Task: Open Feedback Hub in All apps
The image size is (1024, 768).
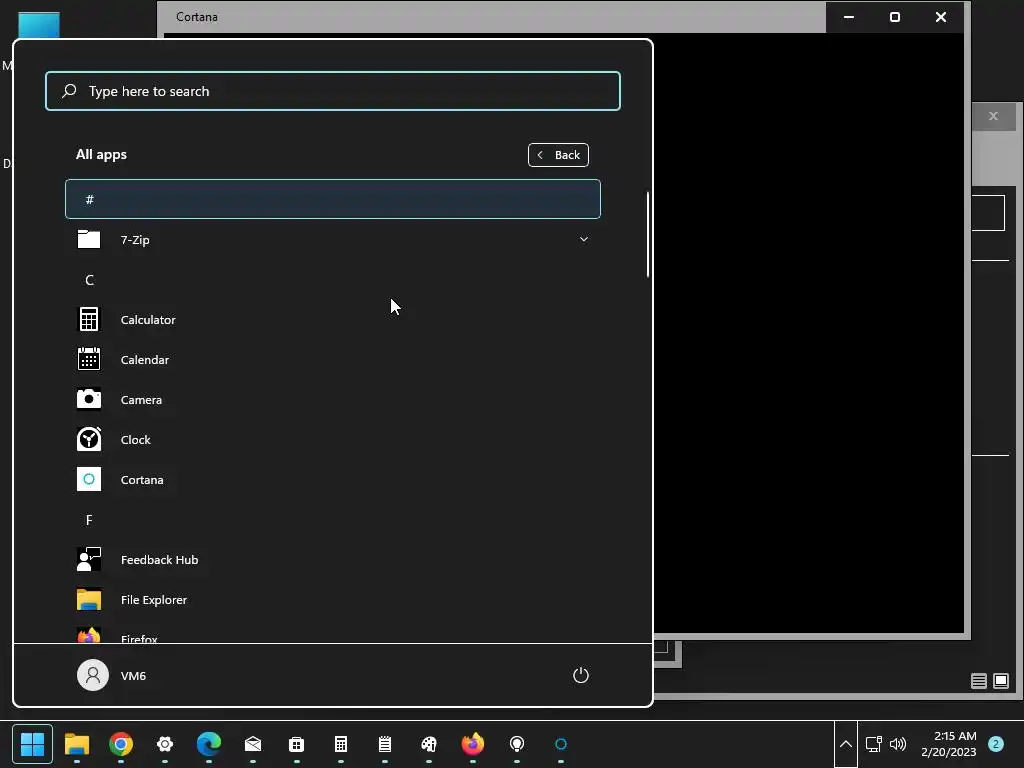Action: [332, 560]
